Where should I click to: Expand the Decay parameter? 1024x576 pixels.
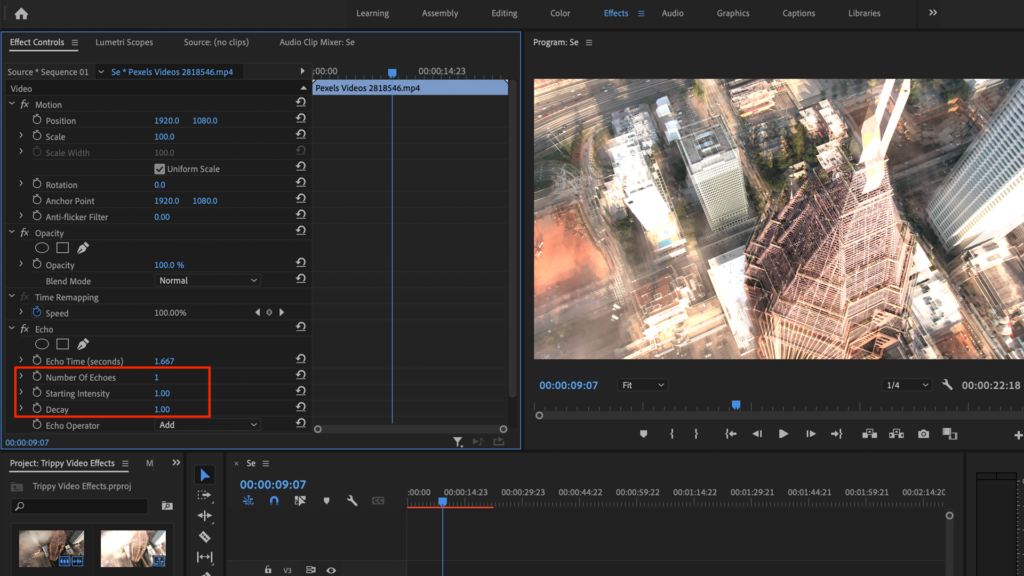coord(21,409)
